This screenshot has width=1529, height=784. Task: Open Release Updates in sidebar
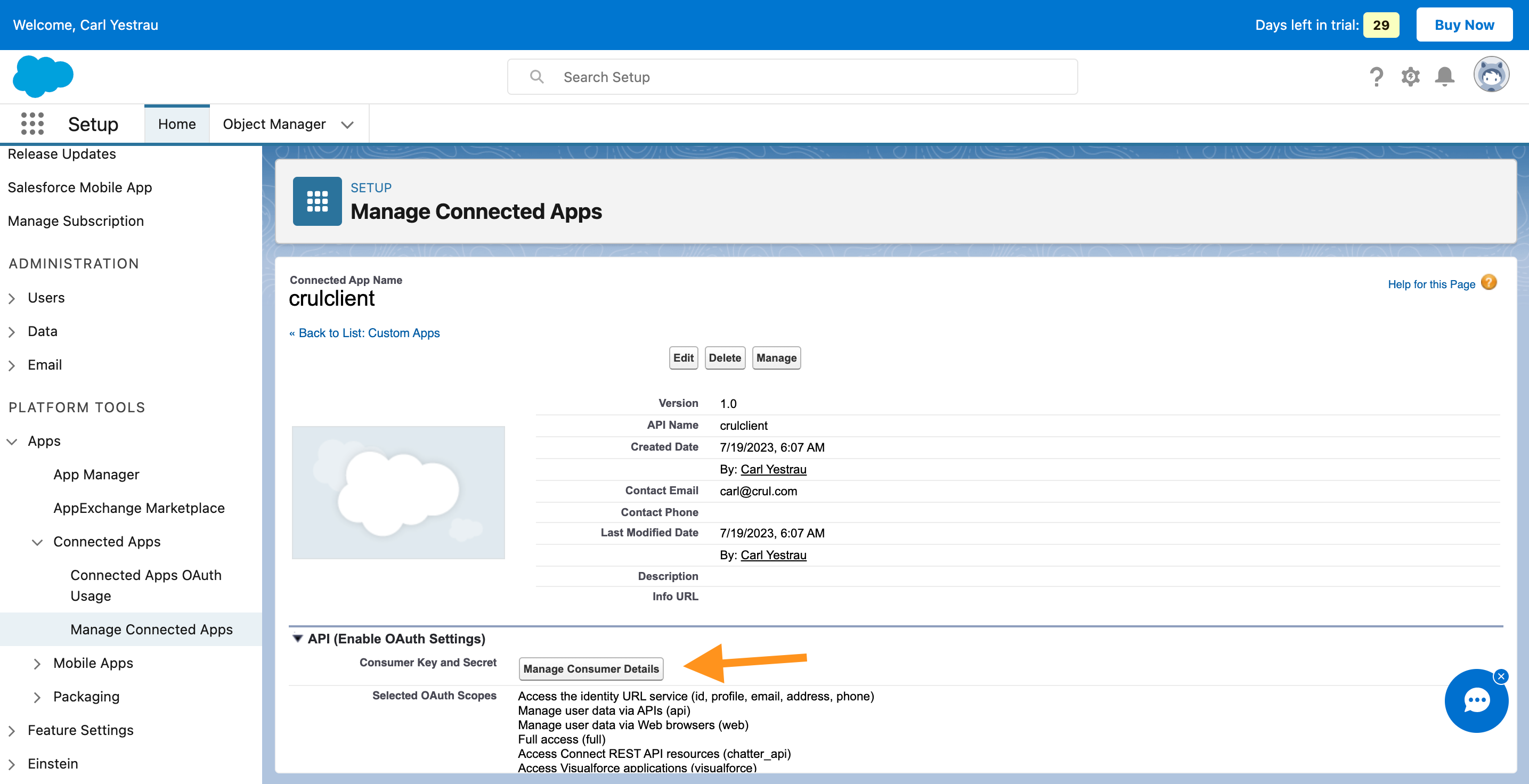coord(62,154)
